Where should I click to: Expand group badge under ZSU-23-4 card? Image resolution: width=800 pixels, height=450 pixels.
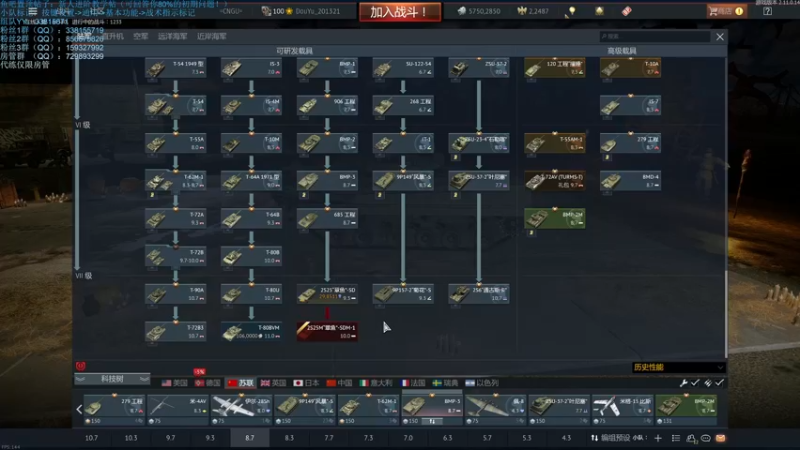(456, 157)
